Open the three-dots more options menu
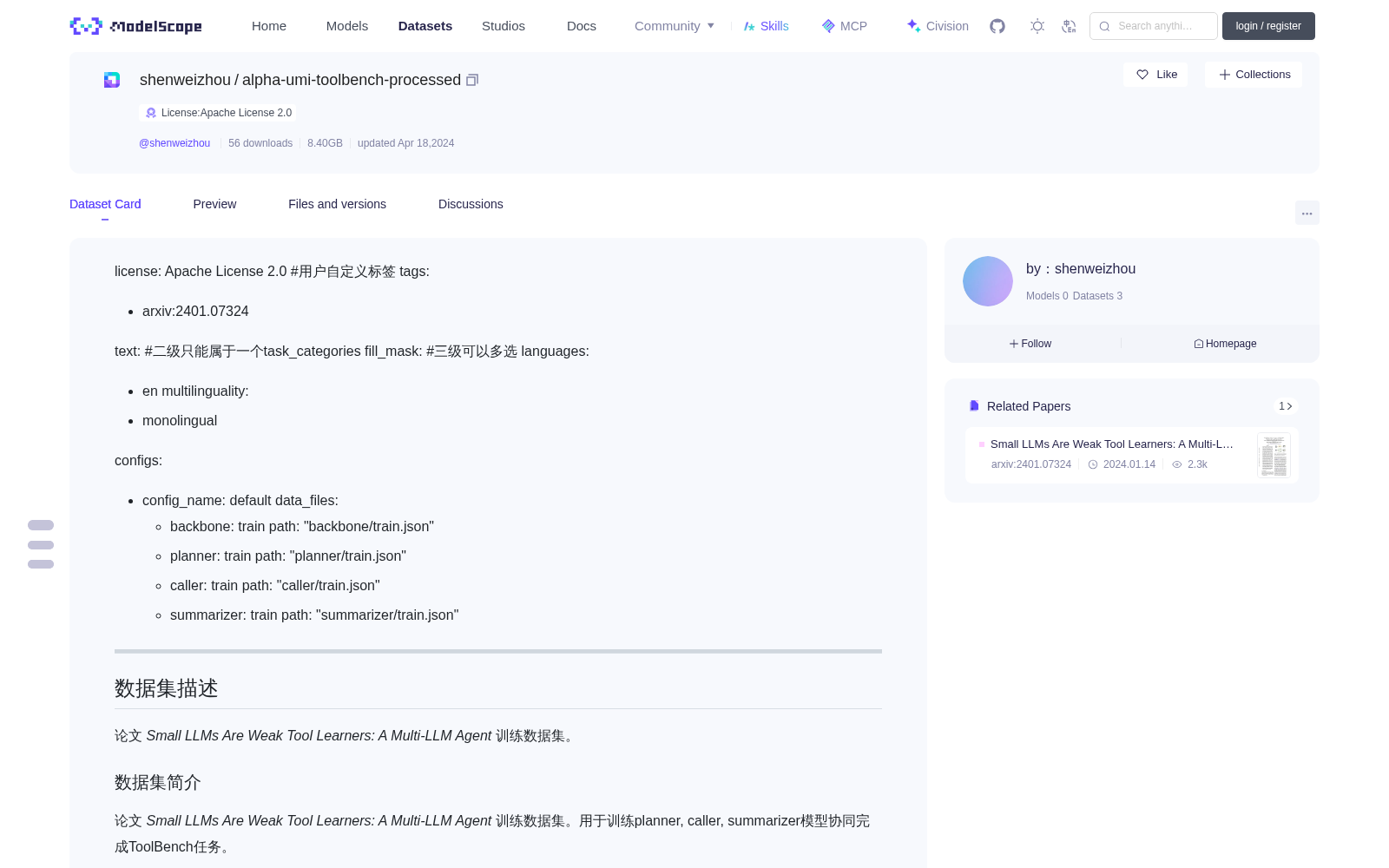The image size is (1389, 868). tap(1307, 213)
